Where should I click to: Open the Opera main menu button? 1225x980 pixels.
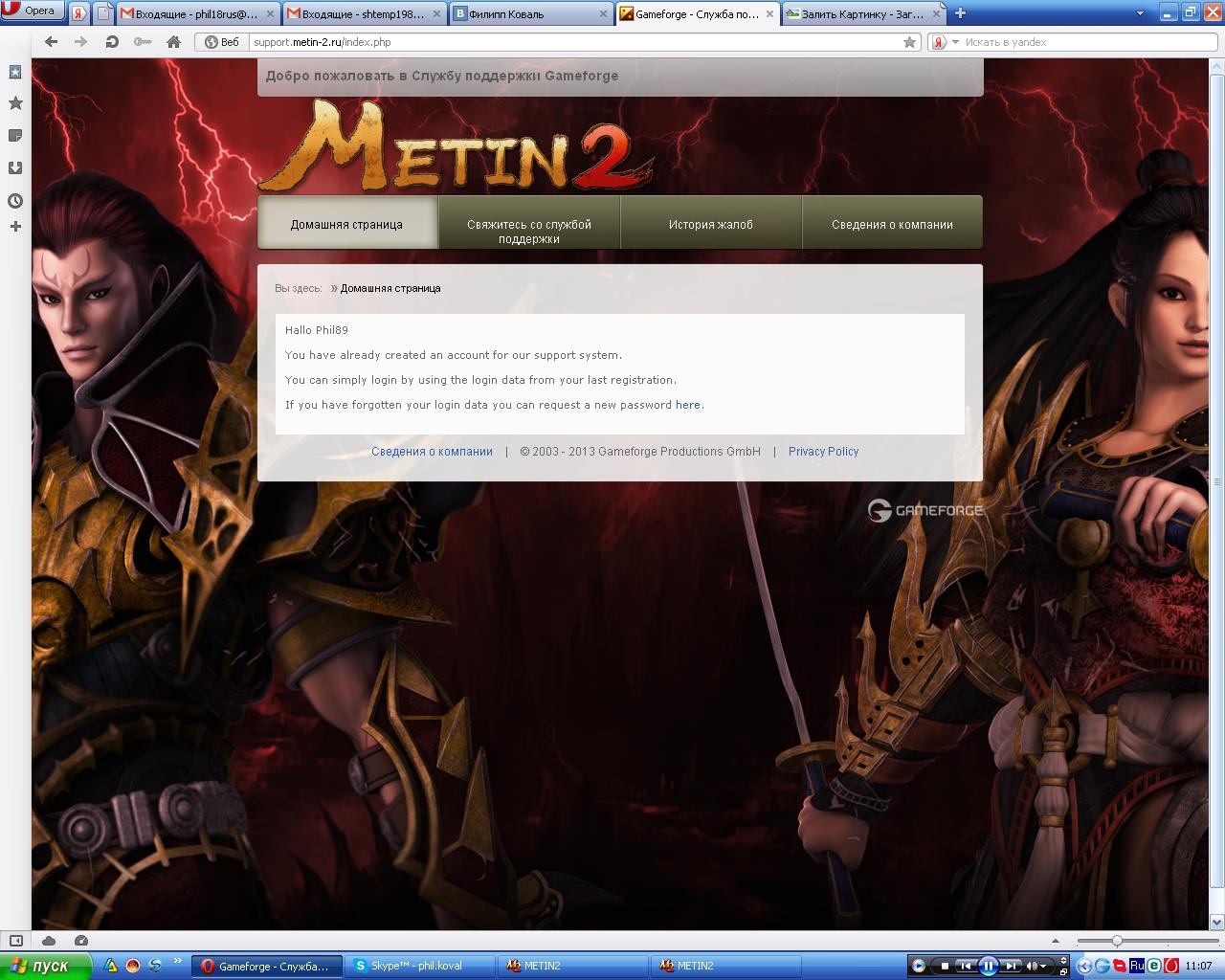click(x=32, y=11)
